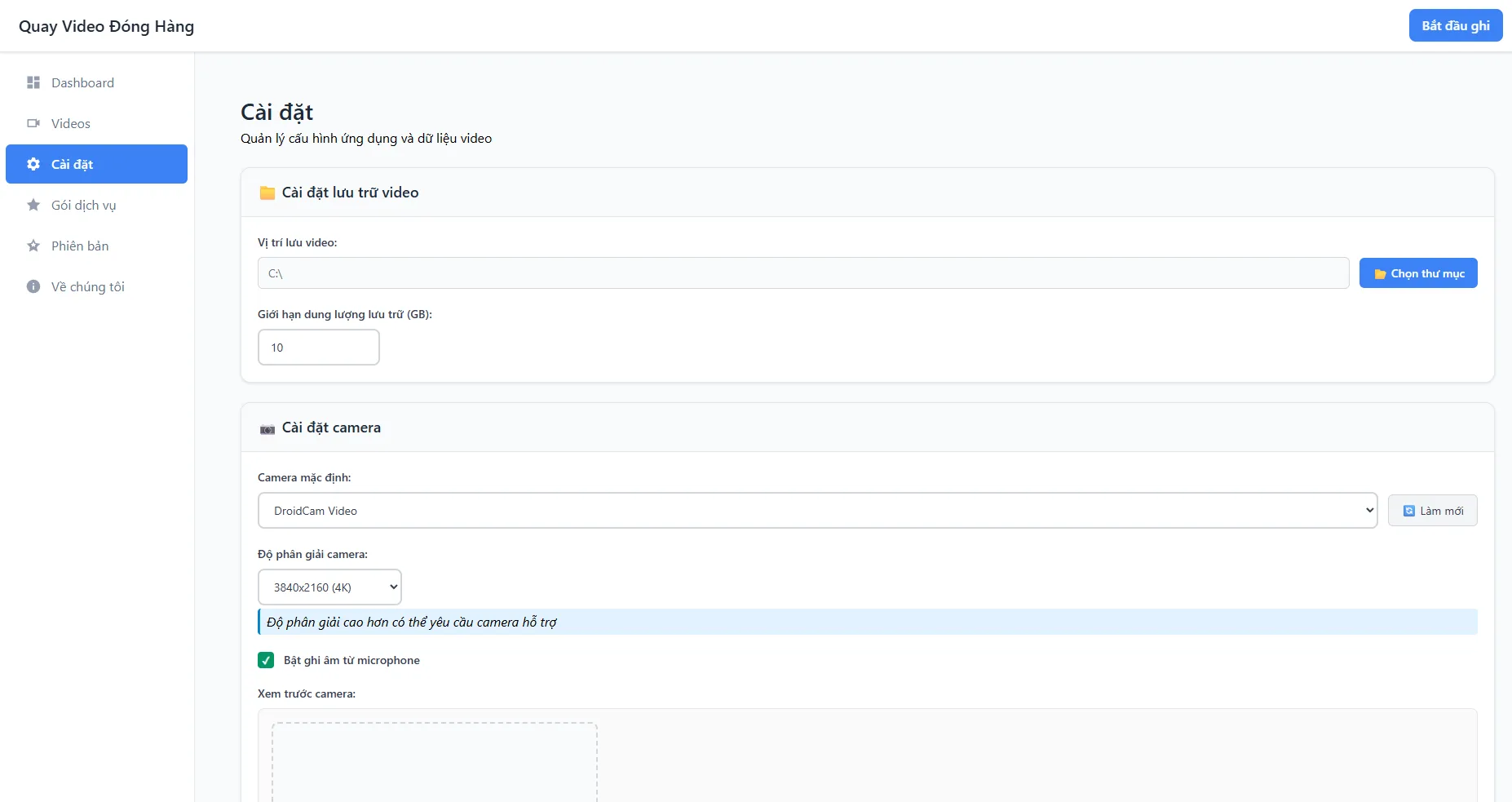Open the Camera mặc định dropdown
This screenshot has height=802, width=1512.
[817, 511]
